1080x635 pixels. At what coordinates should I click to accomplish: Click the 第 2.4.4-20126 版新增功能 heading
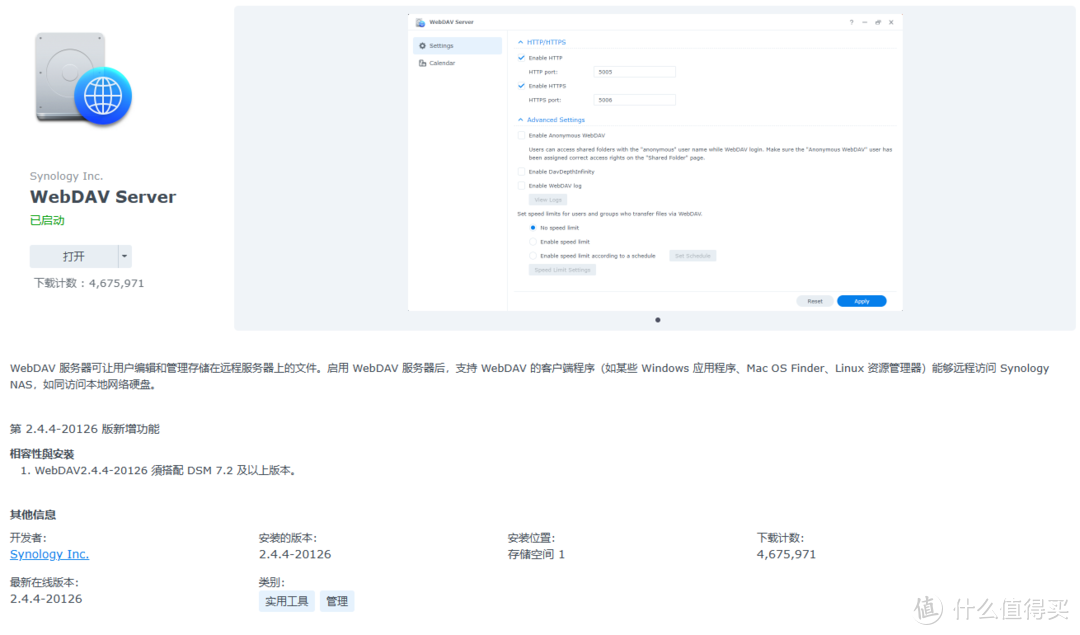[x=85, y=429]
